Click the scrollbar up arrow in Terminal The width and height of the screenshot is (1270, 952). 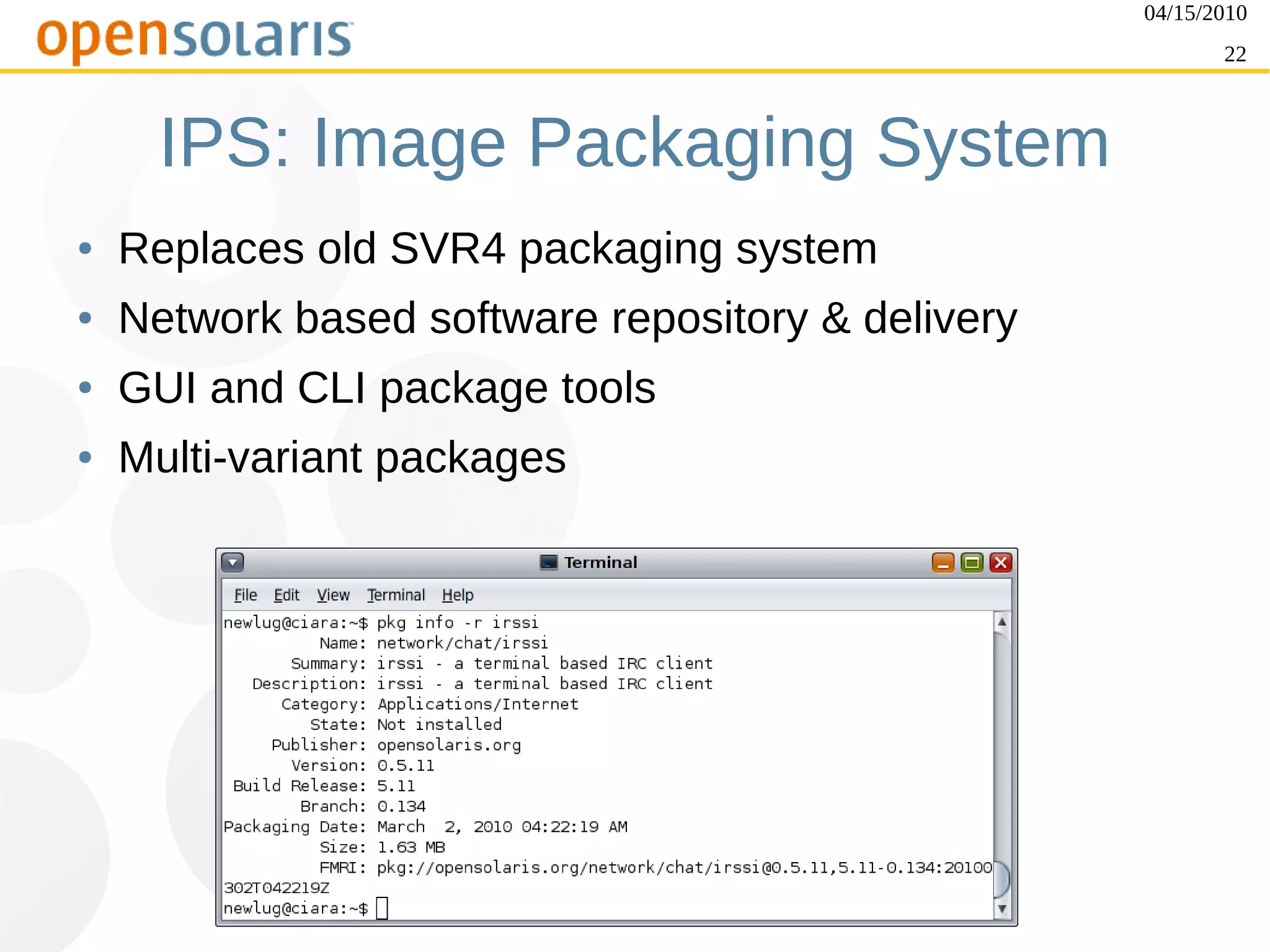tap(1002, 621)
